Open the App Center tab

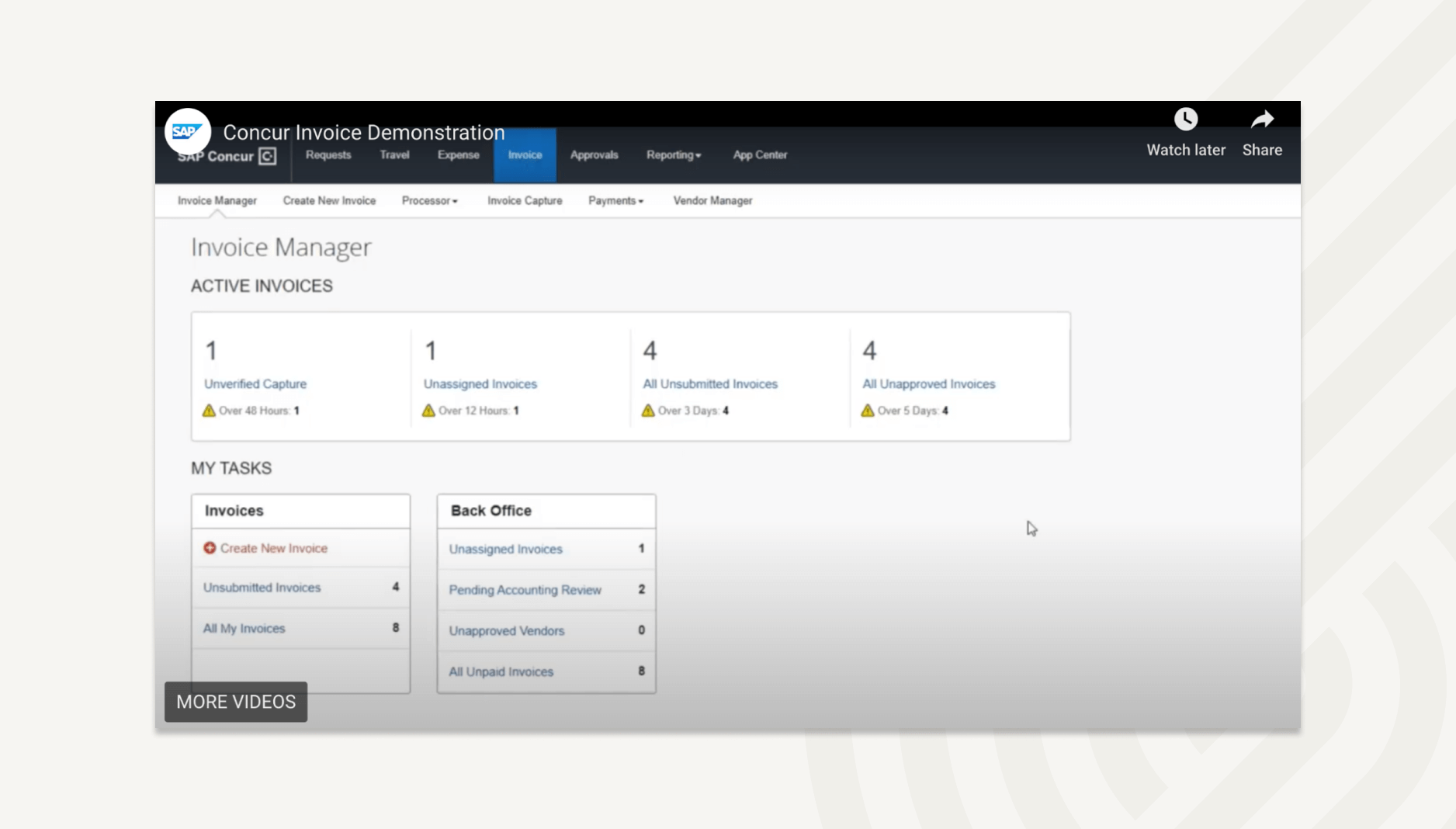pos(761,155)
